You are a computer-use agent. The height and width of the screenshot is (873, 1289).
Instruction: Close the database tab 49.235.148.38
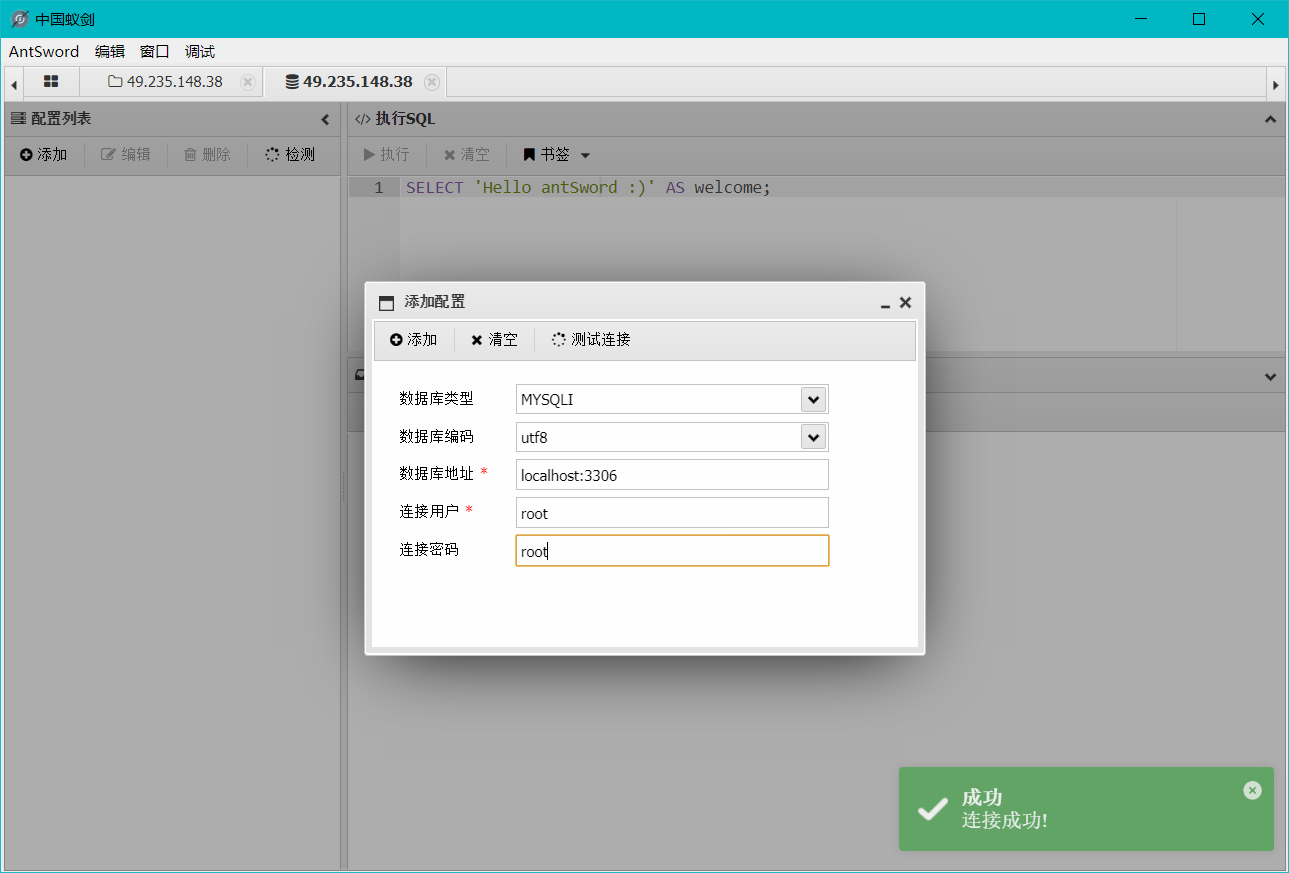click(x=432, y=82)
